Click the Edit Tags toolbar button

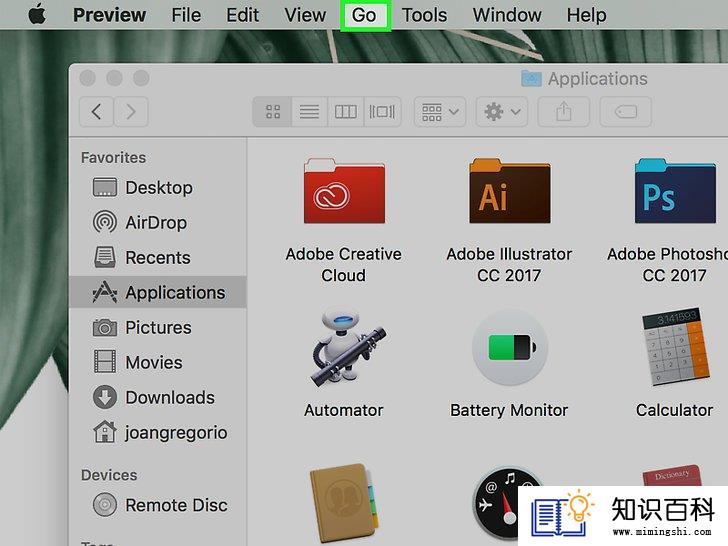pyautogui.click(x=625, y=111)
